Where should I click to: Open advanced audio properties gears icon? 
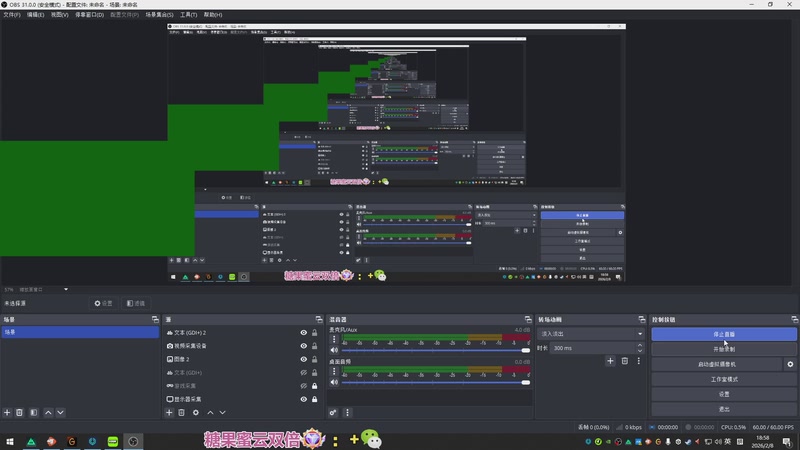[x=333, y=412]
